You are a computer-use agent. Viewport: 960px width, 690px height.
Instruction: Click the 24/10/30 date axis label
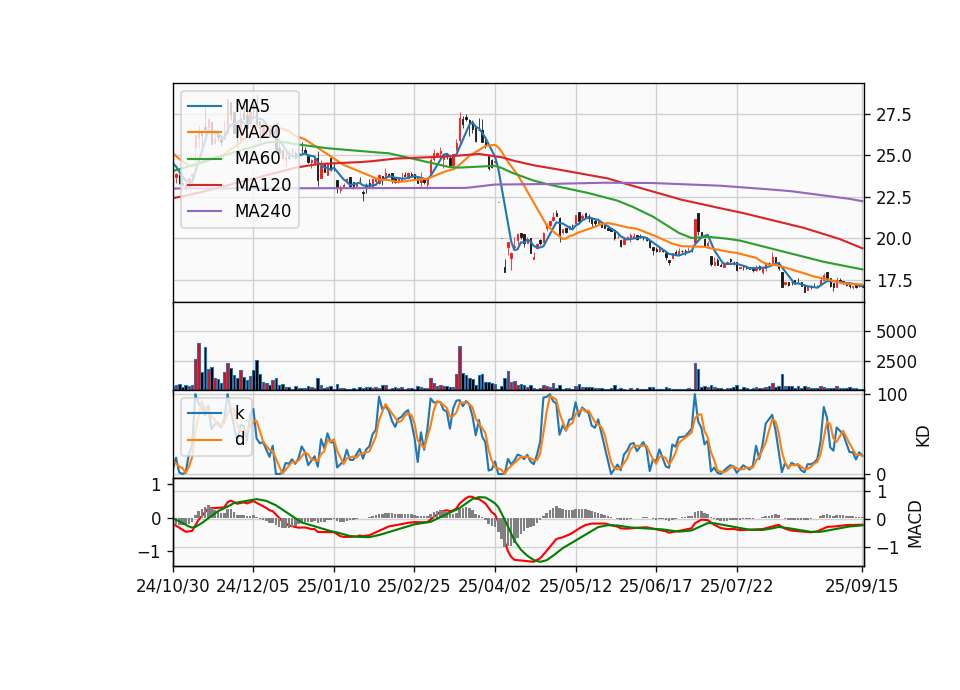pyautogui.click(x=173, y=586)
